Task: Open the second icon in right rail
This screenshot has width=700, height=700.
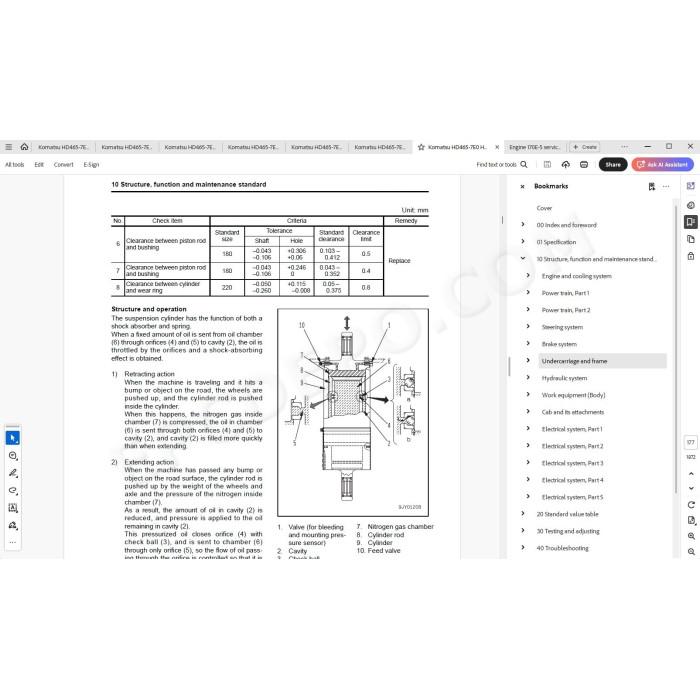Action: pos(691,205)
